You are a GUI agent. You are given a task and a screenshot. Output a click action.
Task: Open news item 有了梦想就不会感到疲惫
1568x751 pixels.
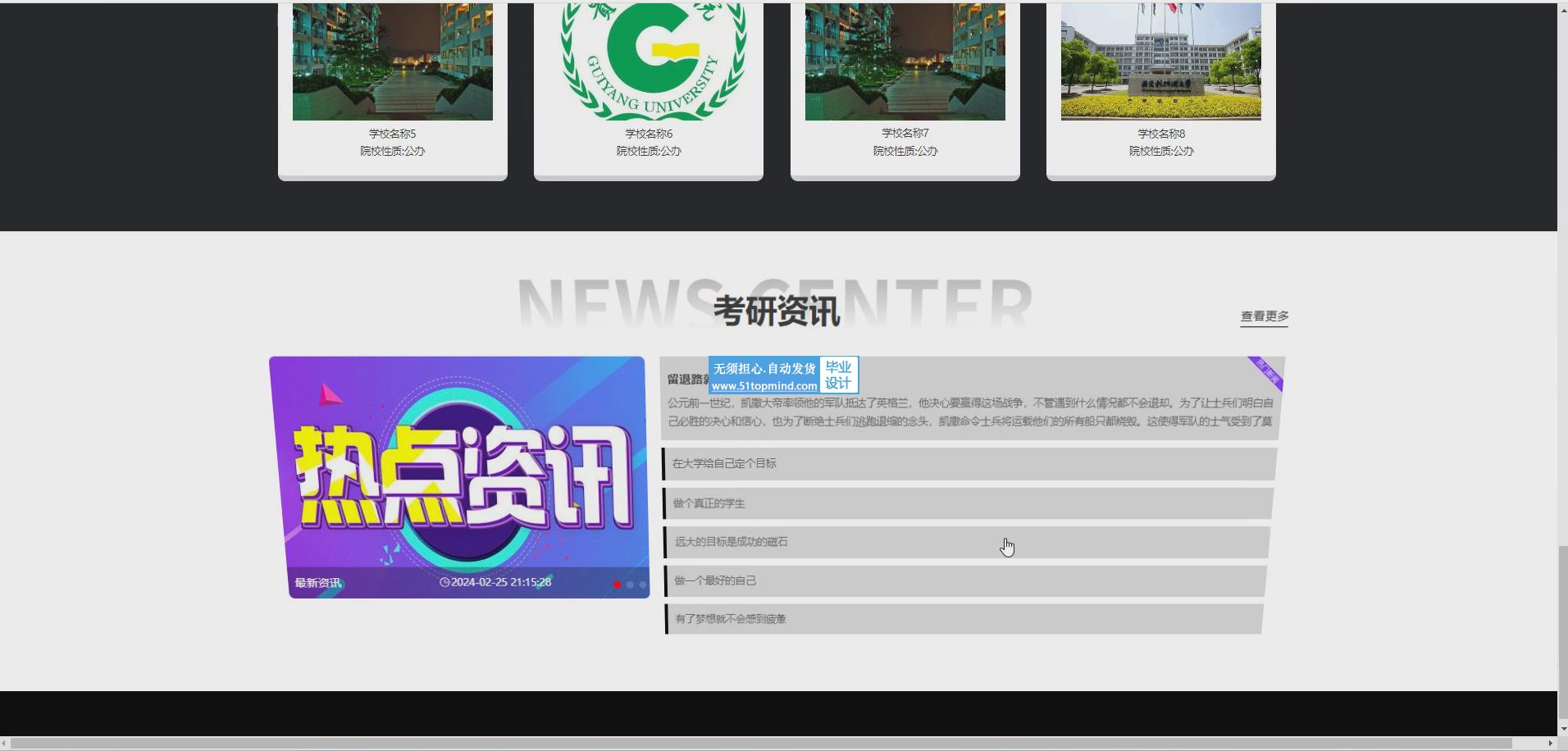[964, 619]
